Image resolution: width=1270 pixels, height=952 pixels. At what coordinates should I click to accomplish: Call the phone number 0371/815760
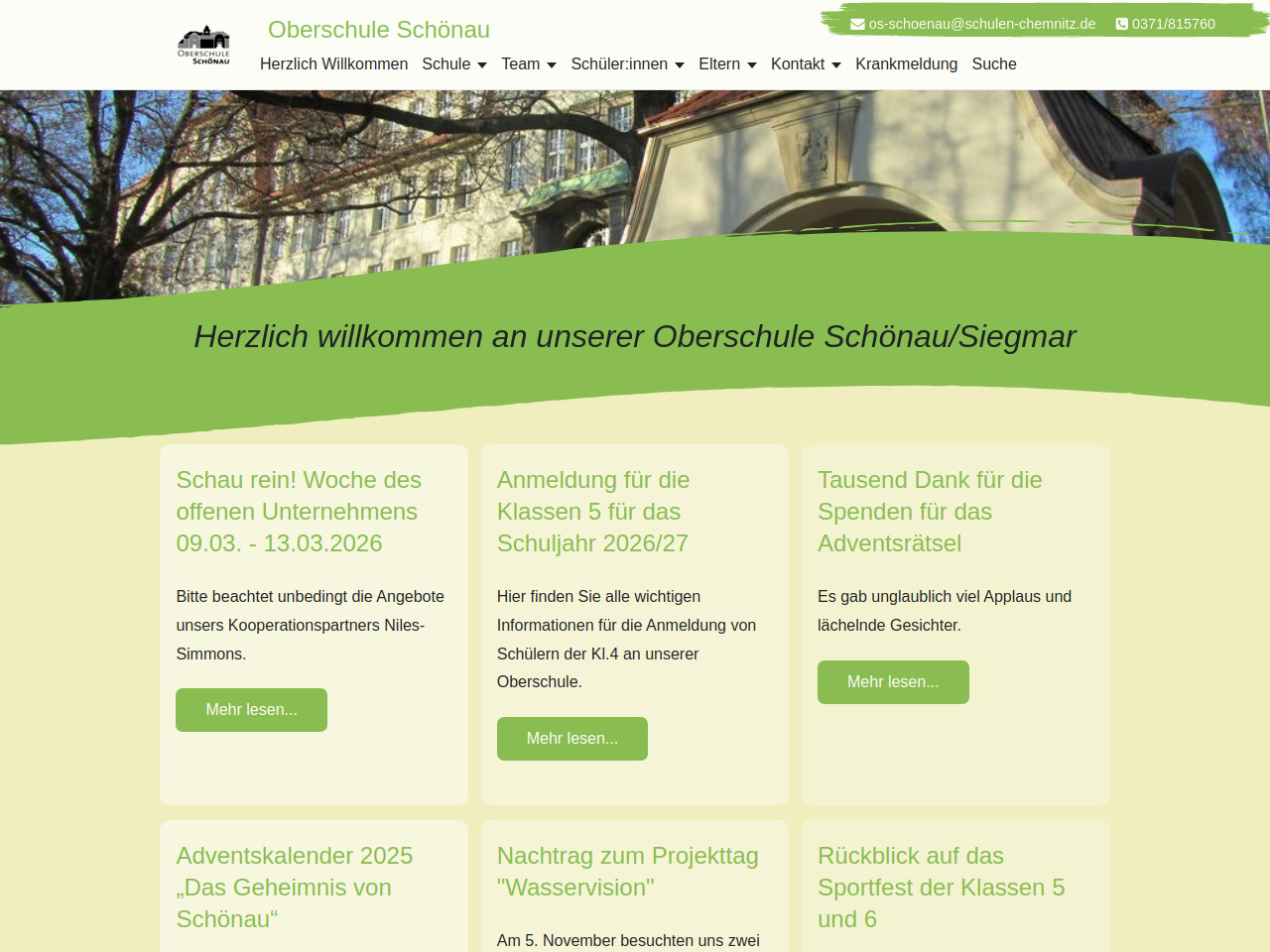(x=1173, y=24)
